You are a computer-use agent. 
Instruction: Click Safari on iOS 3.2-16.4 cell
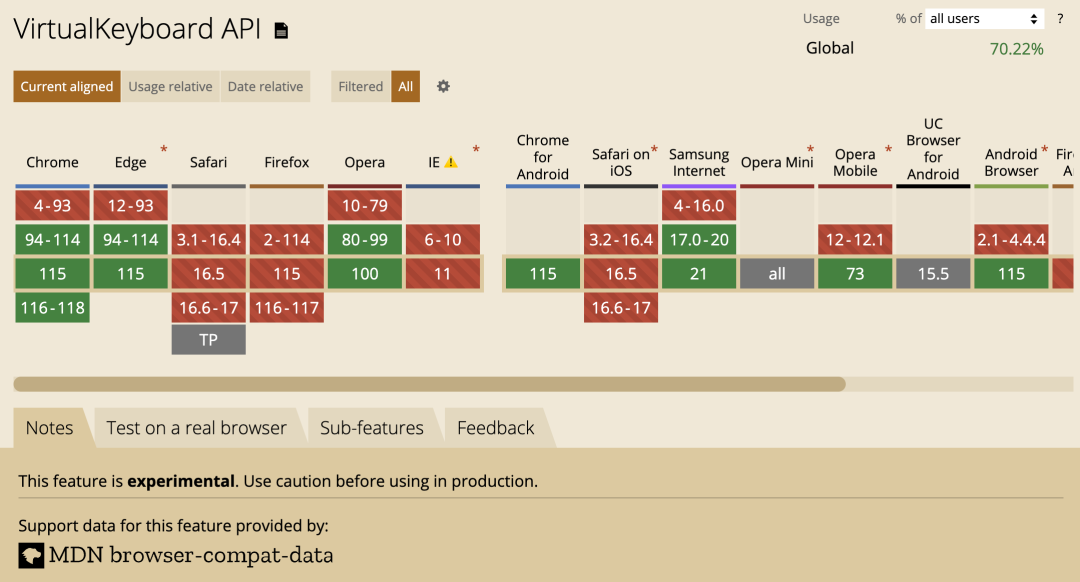[621, 240]
